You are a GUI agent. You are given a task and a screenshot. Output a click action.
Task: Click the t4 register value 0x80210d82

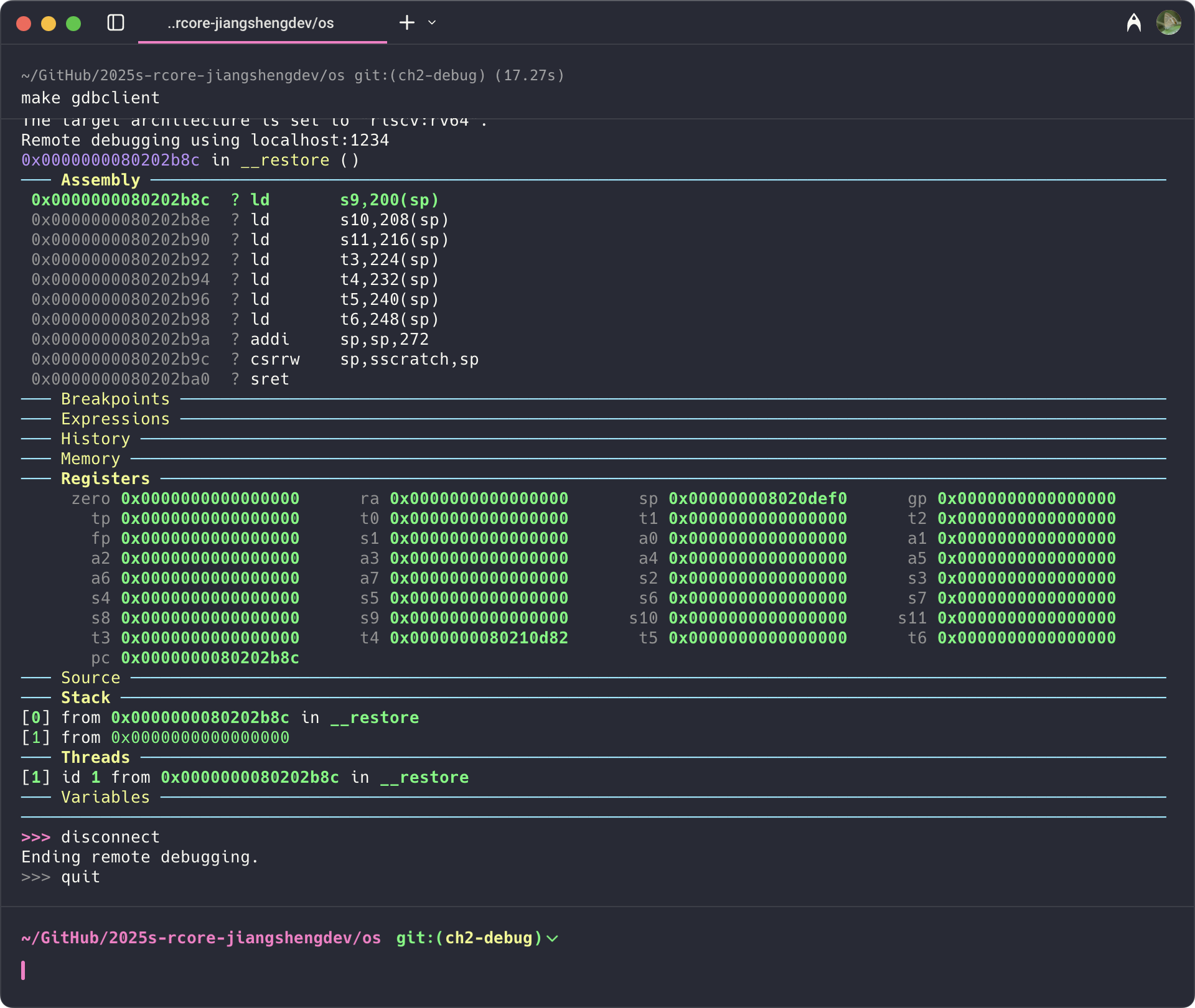point(479,638)
